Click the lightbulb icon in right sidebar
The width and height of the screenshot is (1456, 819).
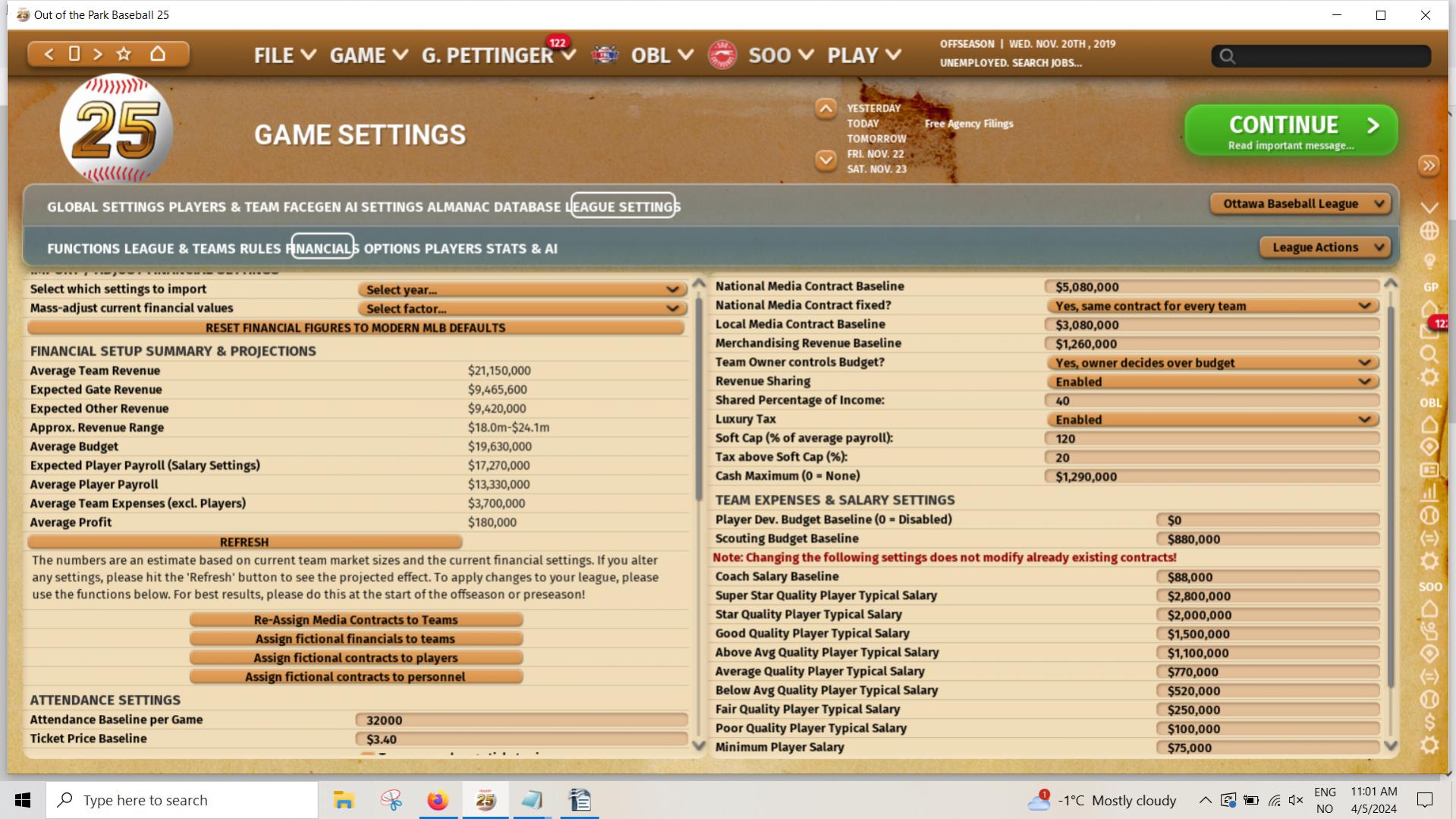coord(1429,262)
